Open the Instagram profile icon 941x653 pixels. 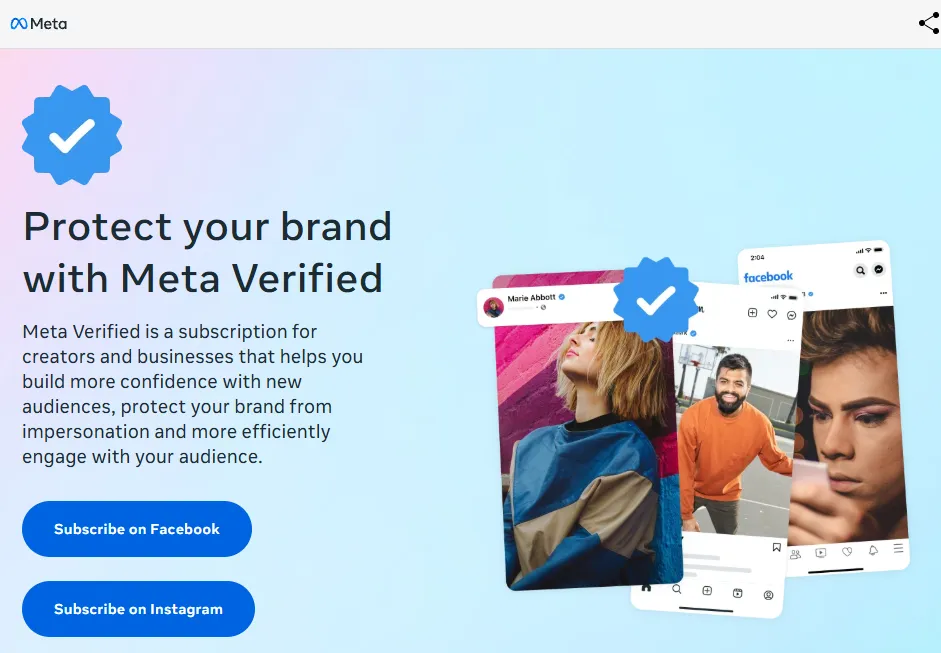tap(768, 595)
